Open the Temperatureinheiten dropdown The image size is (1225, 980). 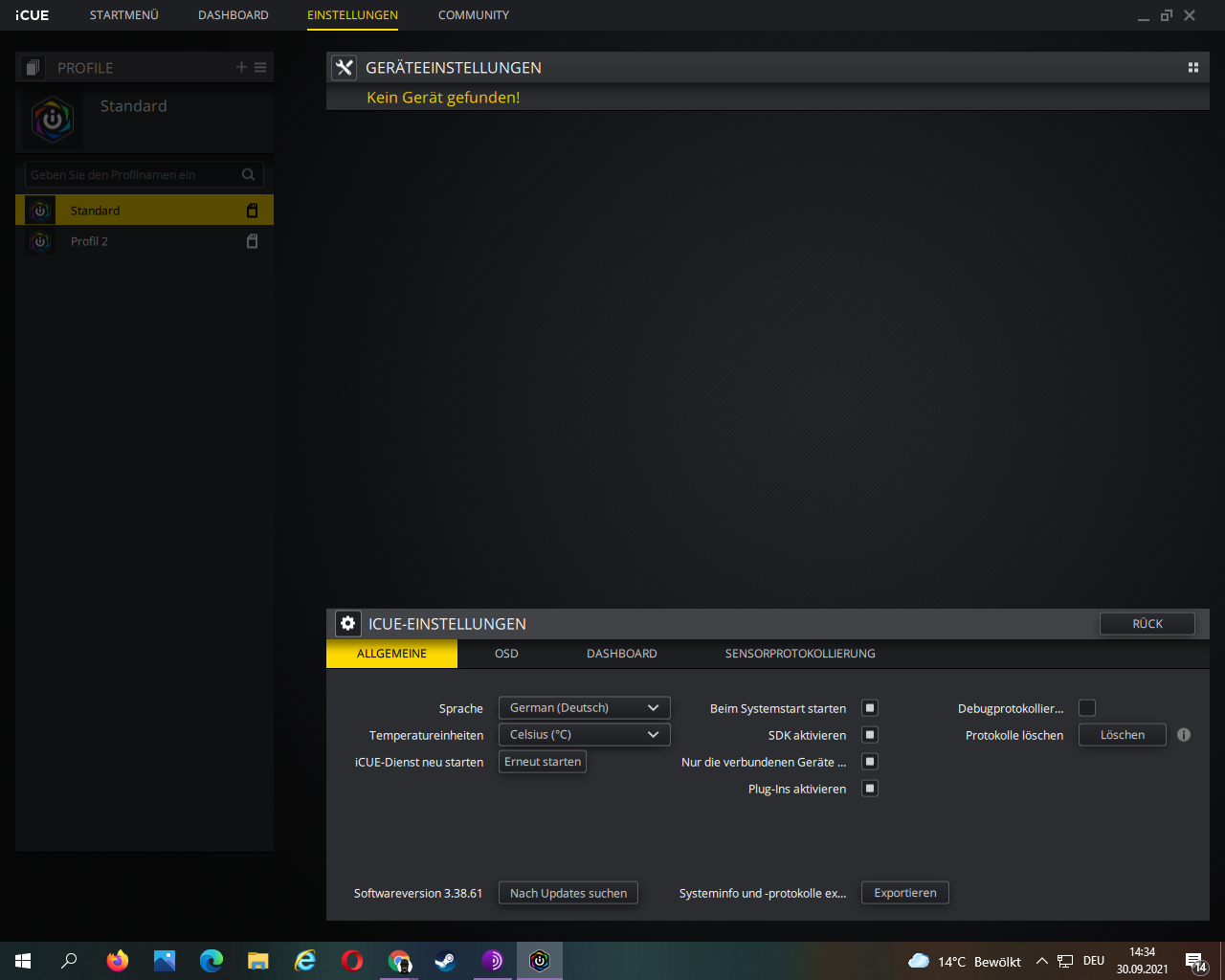pyautogui.click(x=585, y=735)
